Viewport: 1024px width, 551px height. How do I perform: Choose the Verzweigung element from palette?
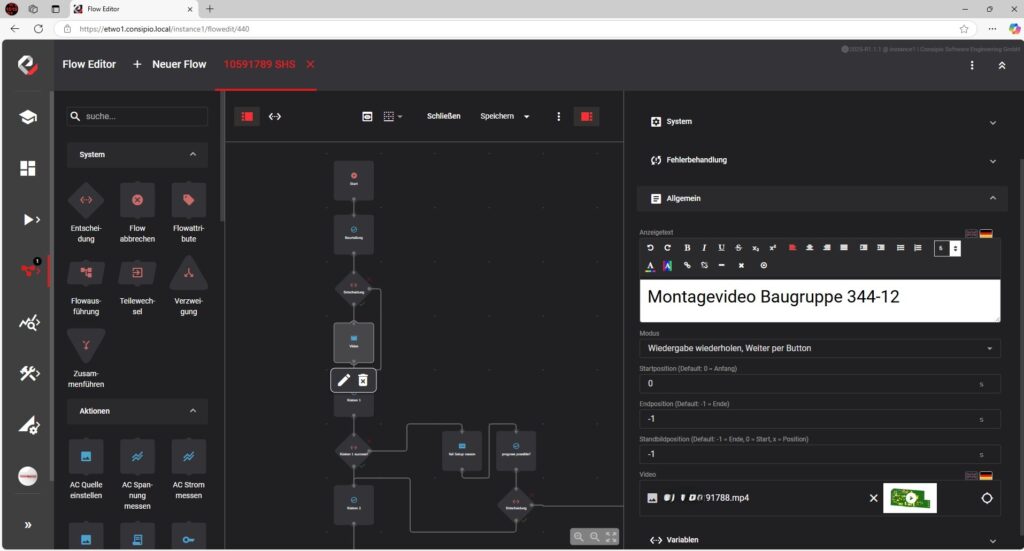[x=188, y=272]
